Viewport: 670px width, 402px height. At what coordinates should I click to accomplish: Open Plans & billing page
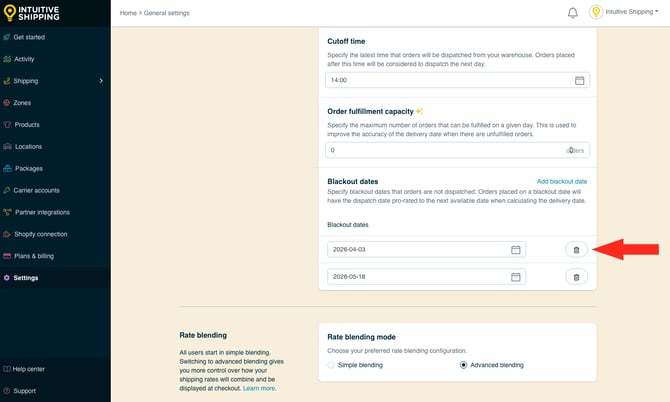coord(33,256)
